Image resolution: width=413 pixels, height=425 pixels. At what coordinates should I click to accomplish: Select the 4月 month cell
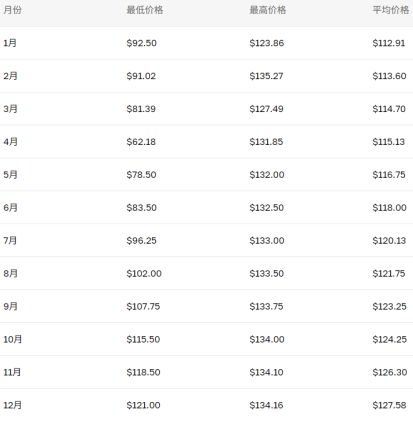point(10,142)
